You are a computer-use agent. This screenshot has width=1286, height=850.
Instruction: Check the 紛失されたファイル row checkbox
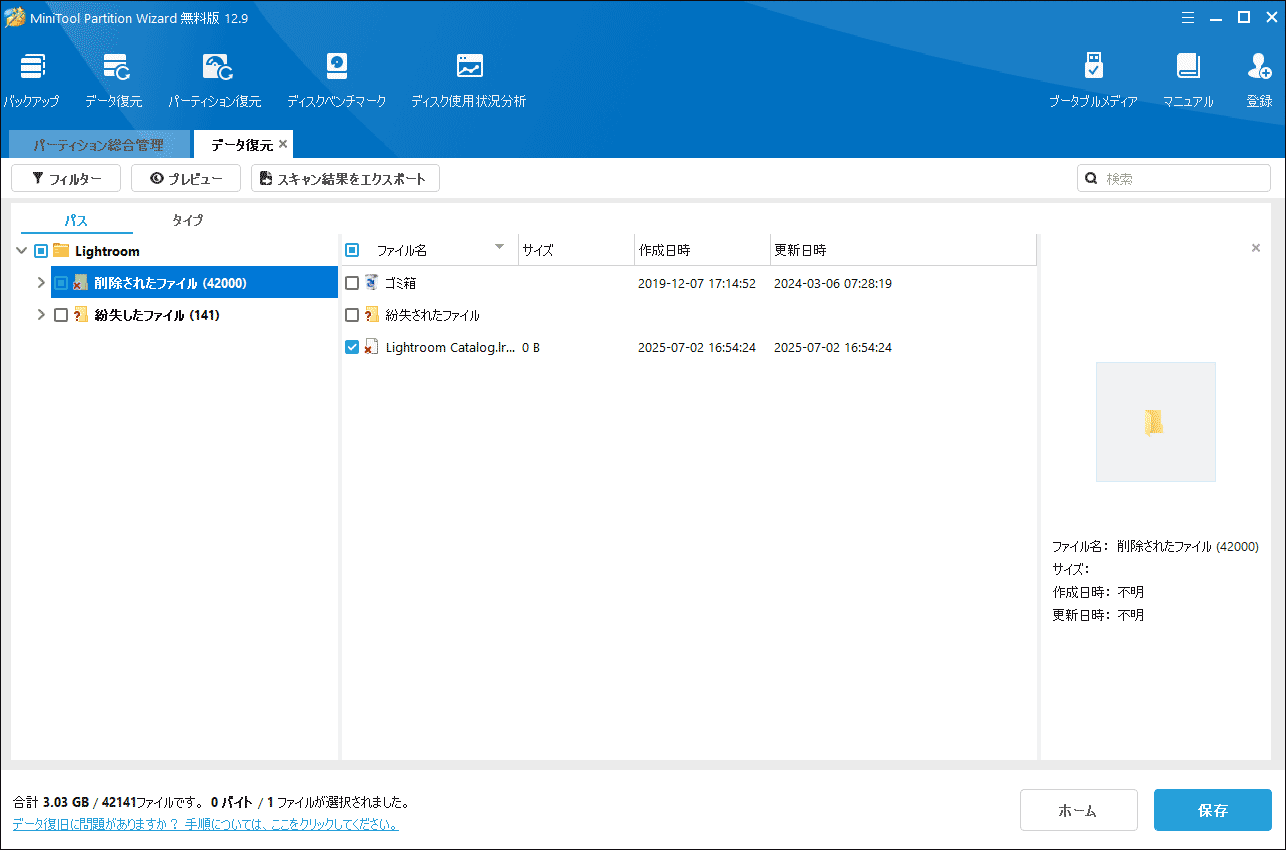(x=352, y=315)
